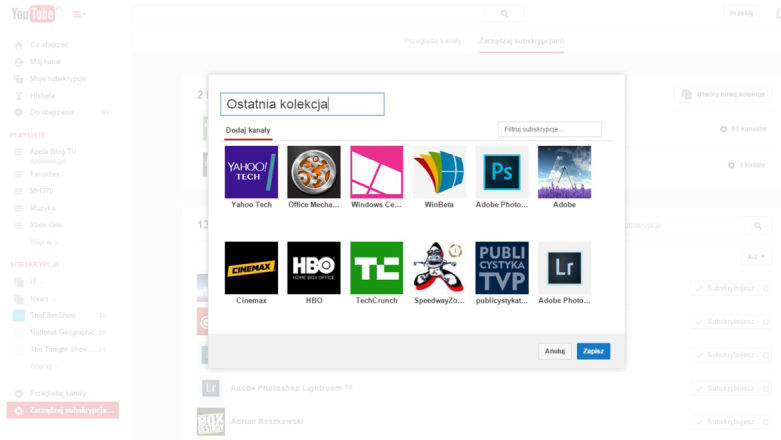Select the Yahoo Tech channel thumbnail
The width and height of the screenshot is (781, 440).
coord(251,172)
